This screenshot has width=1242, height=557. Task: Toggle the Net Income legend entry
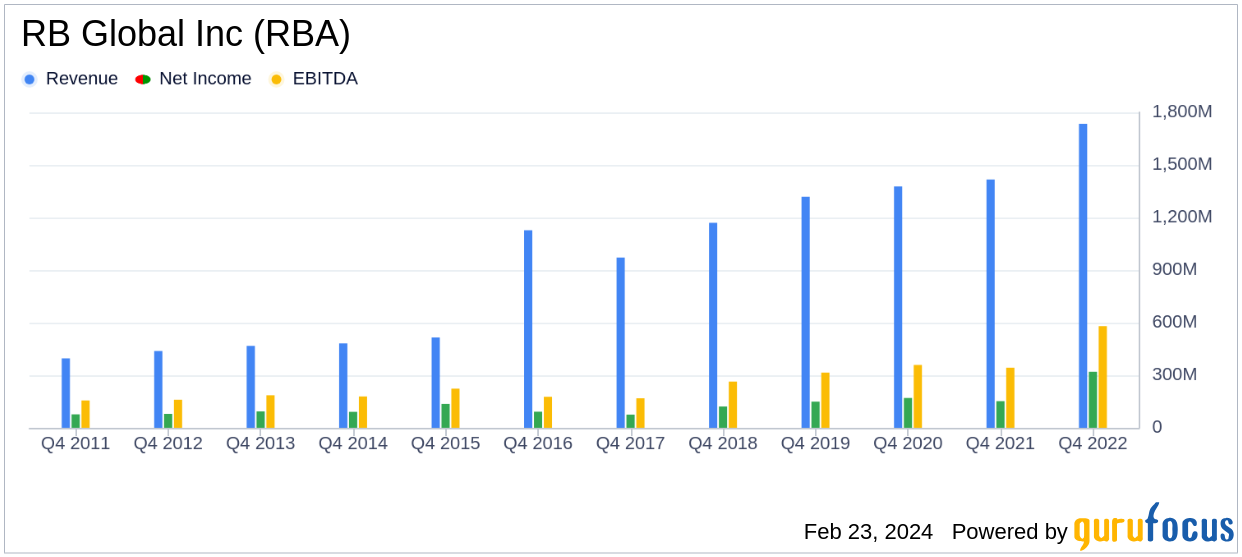193,79
